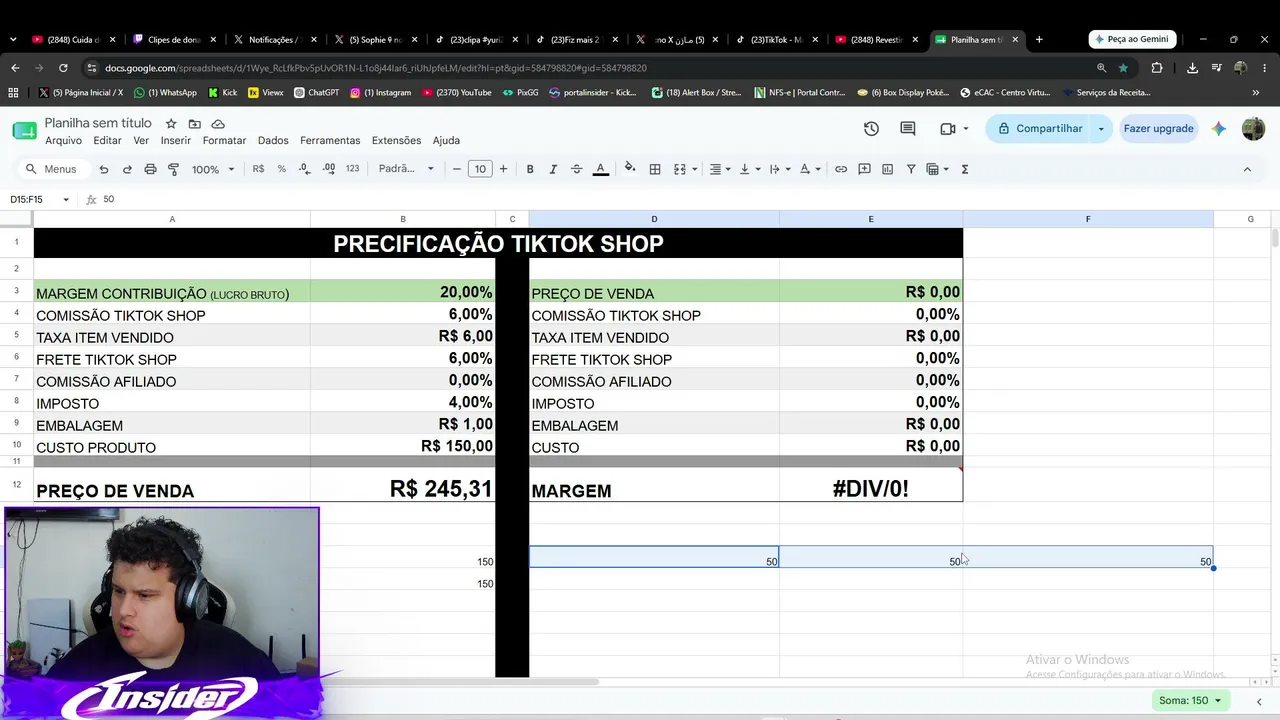Viewport: 1280px width, 720px height.
Task: Open the comments history panel
Action: (908, 129)
